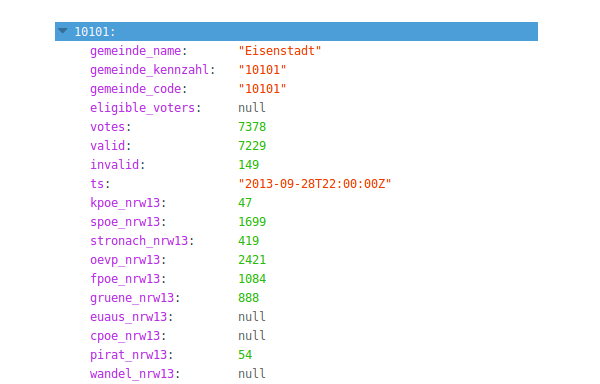The width and height of the screenshot is (600, 384).
Task: Click the kpoe_nrw13 key
Action: click(125, 203)
